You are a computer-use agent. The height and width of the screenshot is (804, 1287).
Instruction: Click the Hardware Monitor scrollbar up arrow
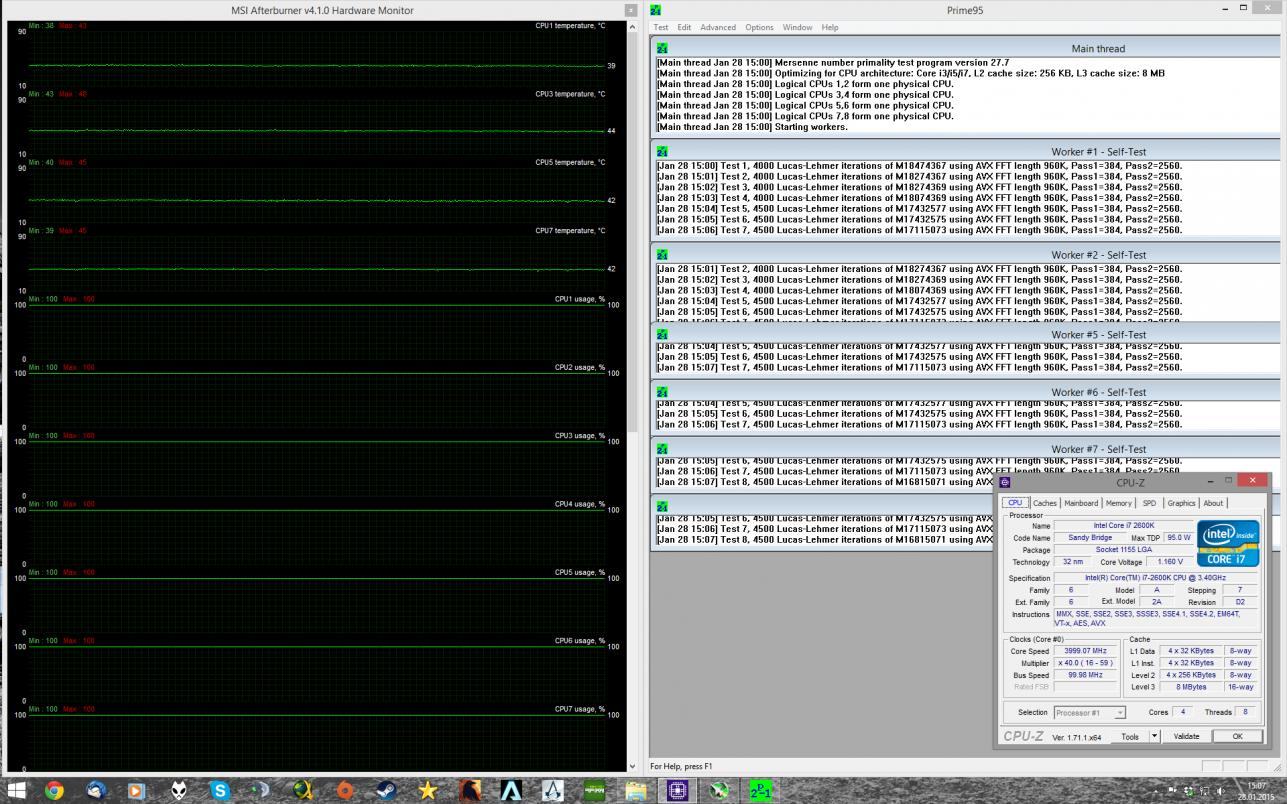coord(632,27)
